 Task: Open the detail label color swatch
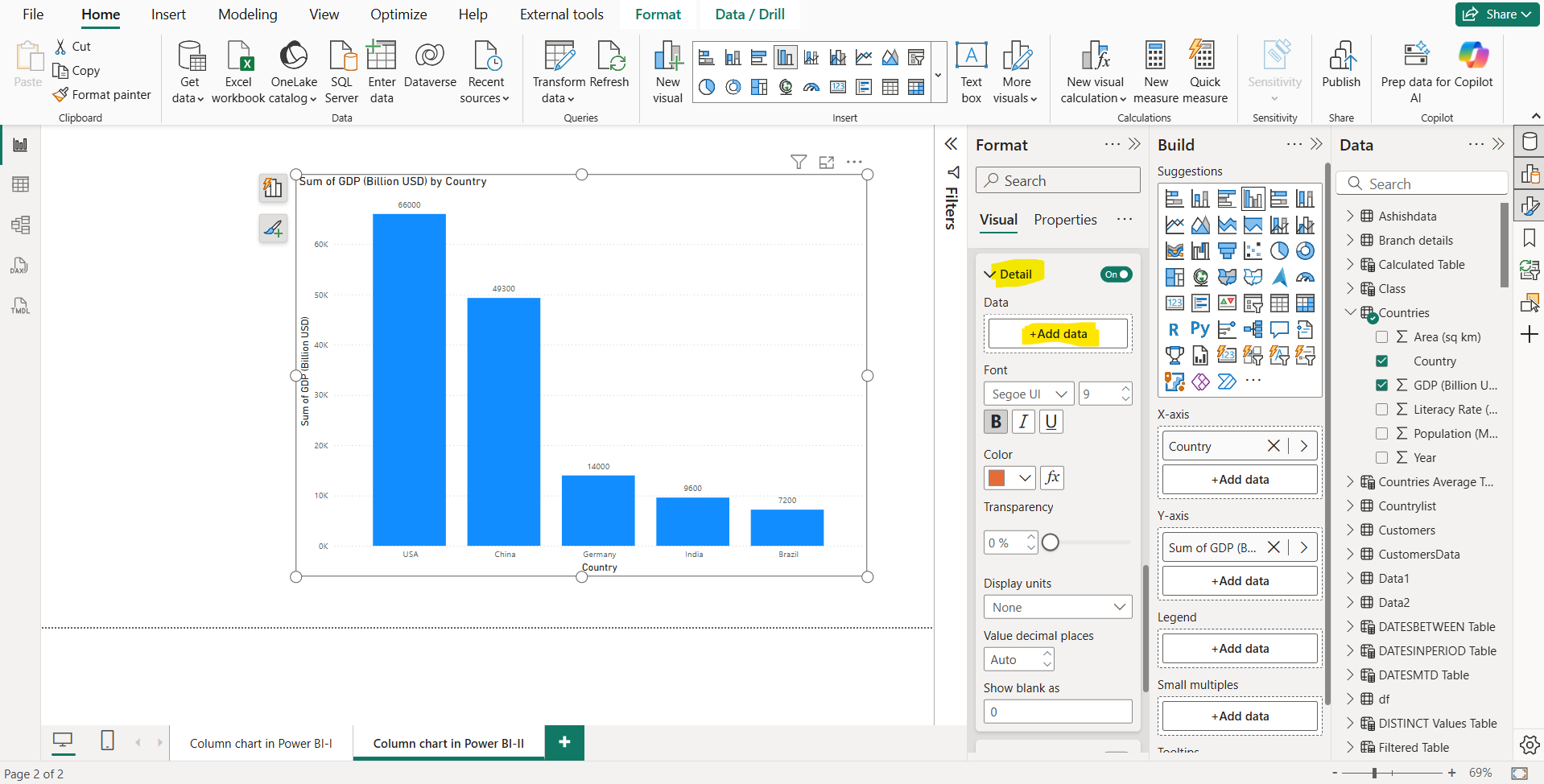[x=1001, y=477]
